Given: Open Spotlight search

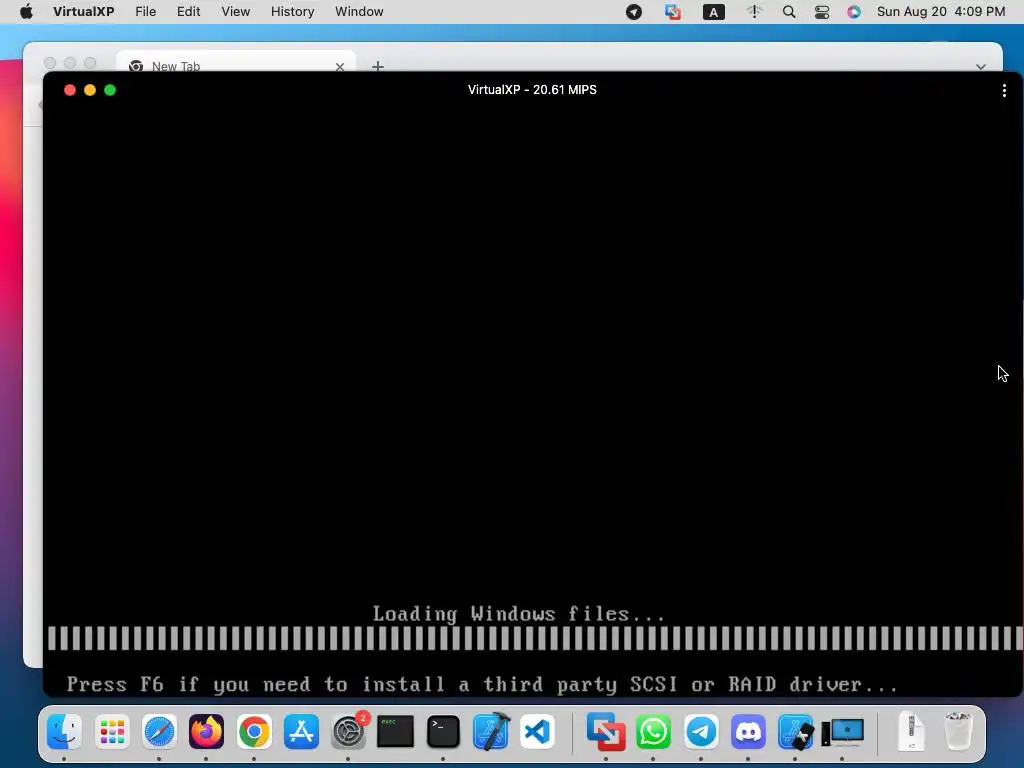Looking at the screenshot, I should pyautogui.click(x=789, y=12).
